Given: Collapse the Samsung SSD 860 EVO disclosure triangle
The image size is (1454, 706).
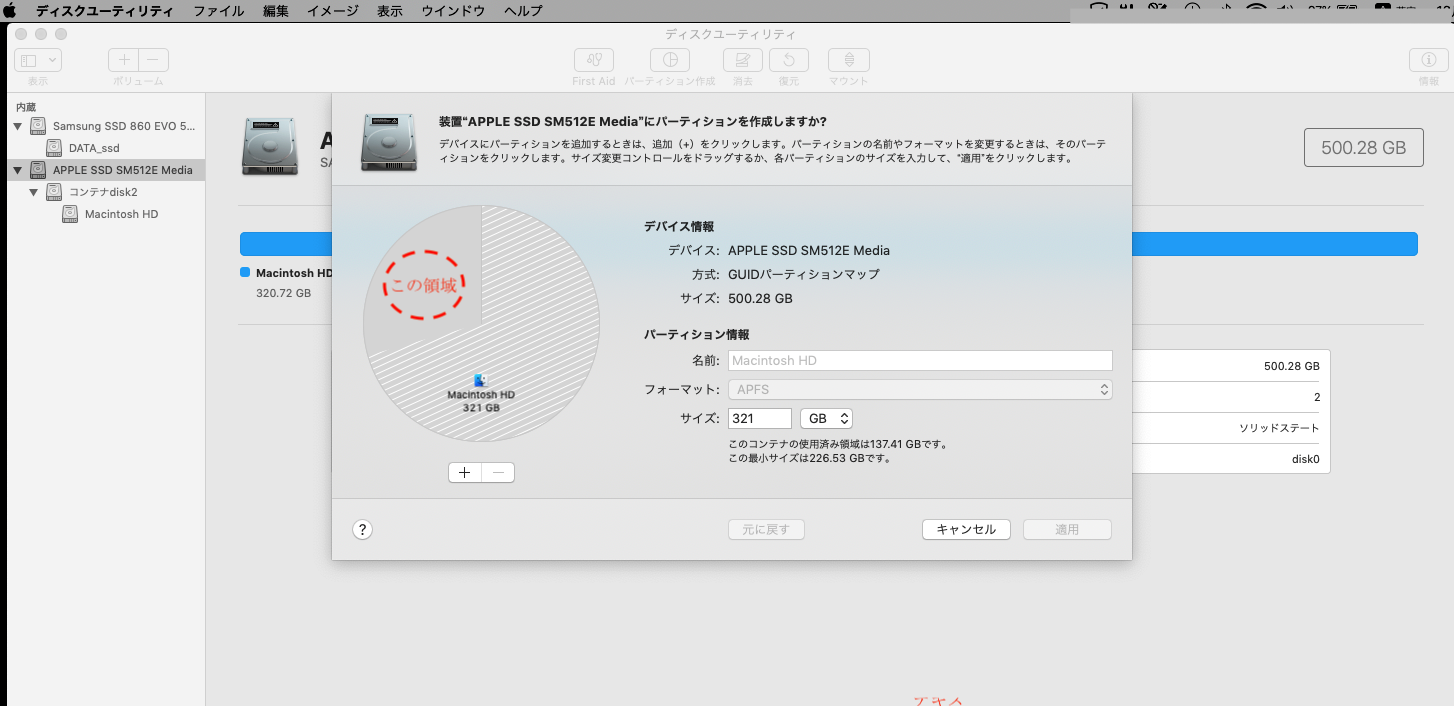Looking at the screenshot, I should (x=18, y=126).
